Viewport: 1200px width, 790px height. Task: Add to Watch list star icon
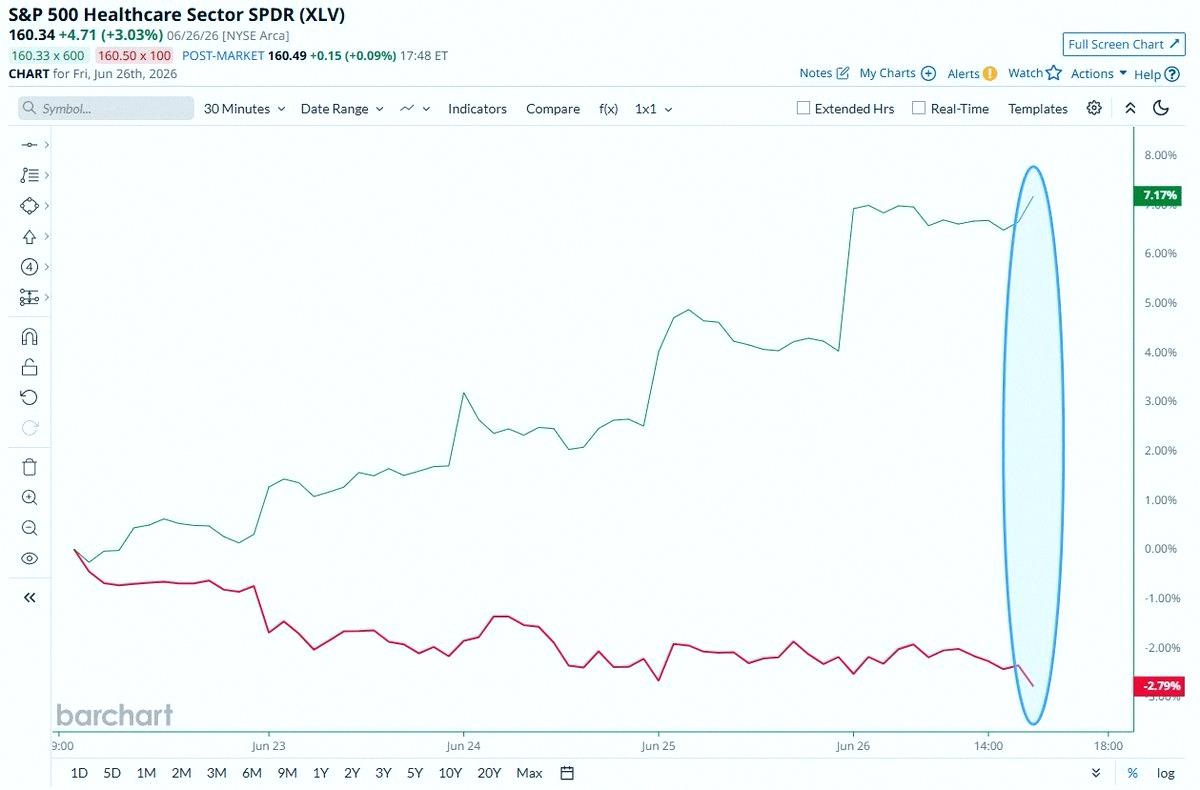tap(1054, 73)
